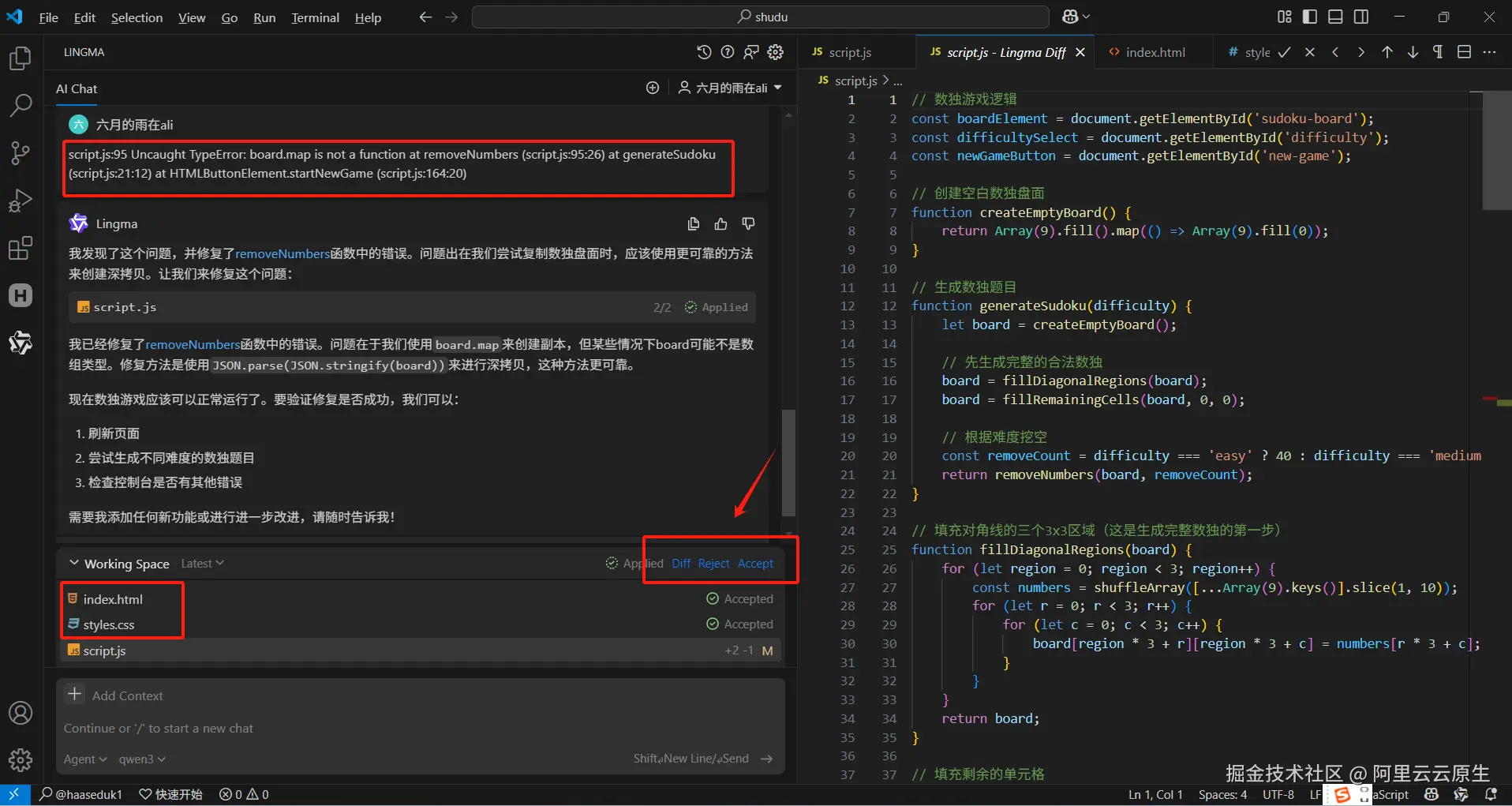This screenshot has height=806, width=1512.
Task: Open Lingma chat history
Action: [x=704, y=52]
